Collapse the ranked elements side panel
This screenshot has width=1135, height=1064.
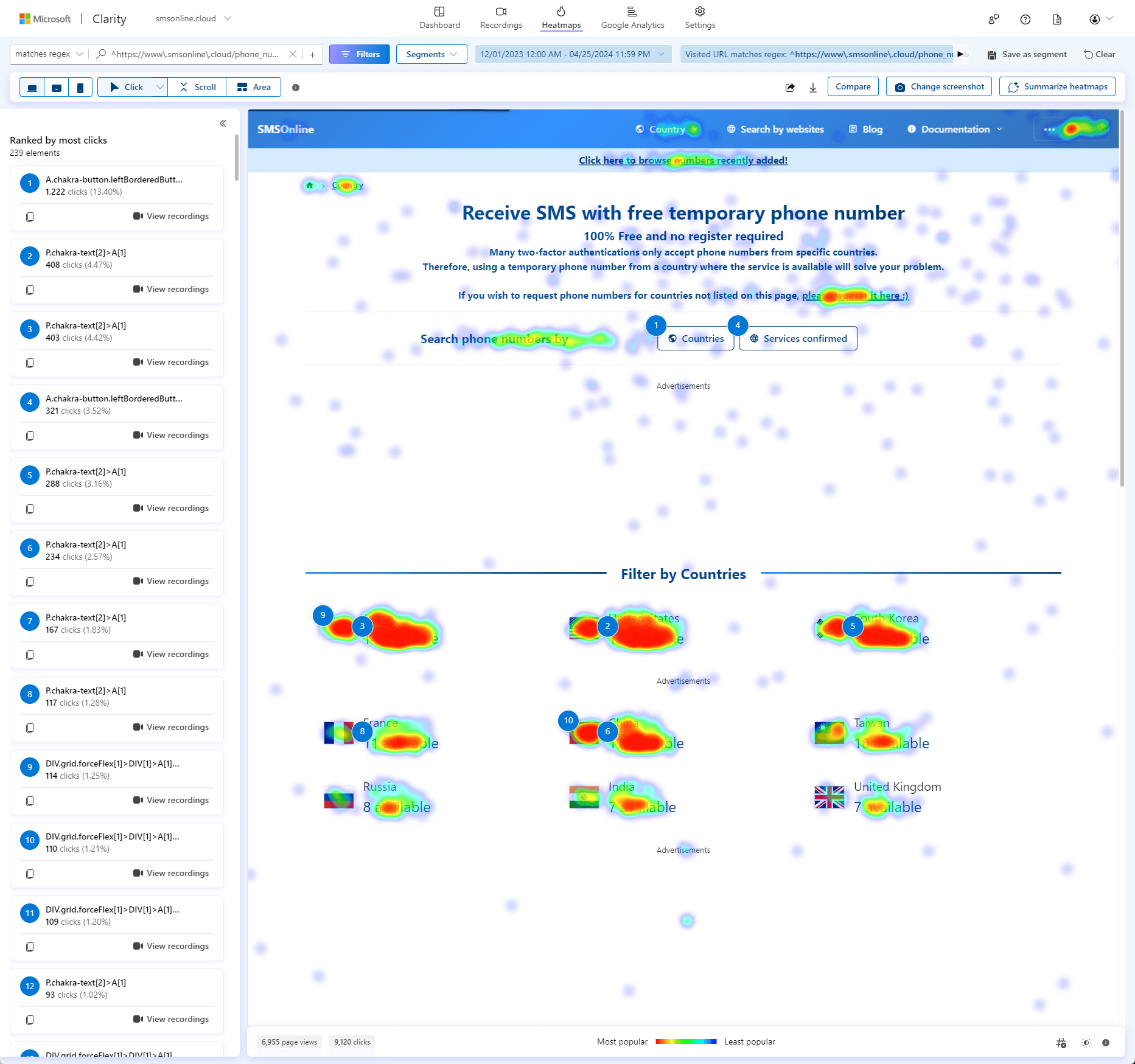[223, 123]
